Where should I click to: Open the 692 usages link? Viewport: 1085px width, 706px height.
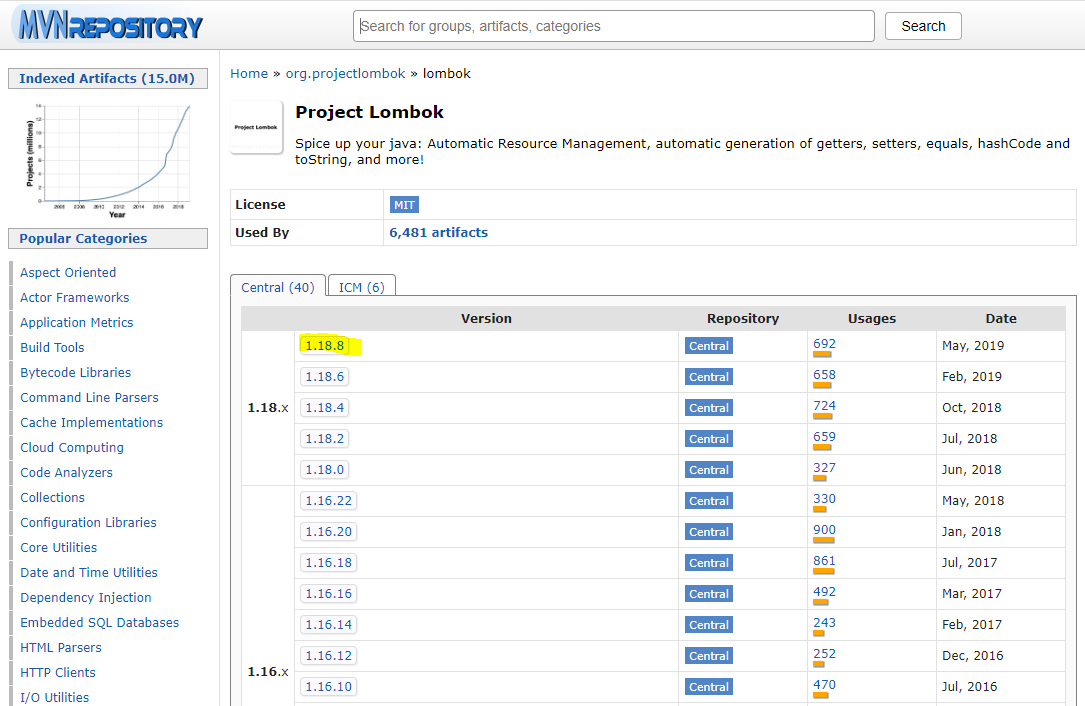(824, 344)
